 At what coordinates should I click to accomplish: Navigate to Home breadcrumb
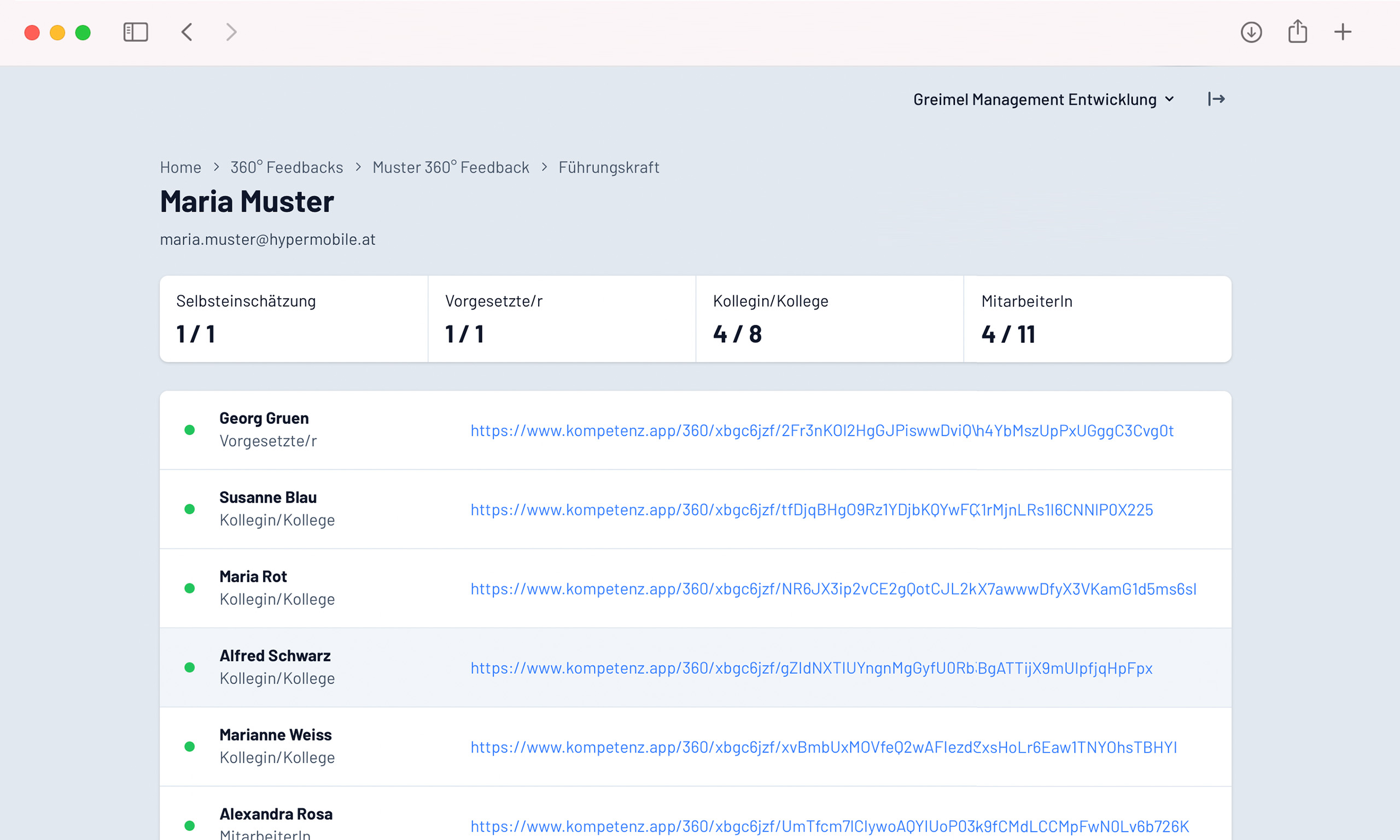[180, 167]
